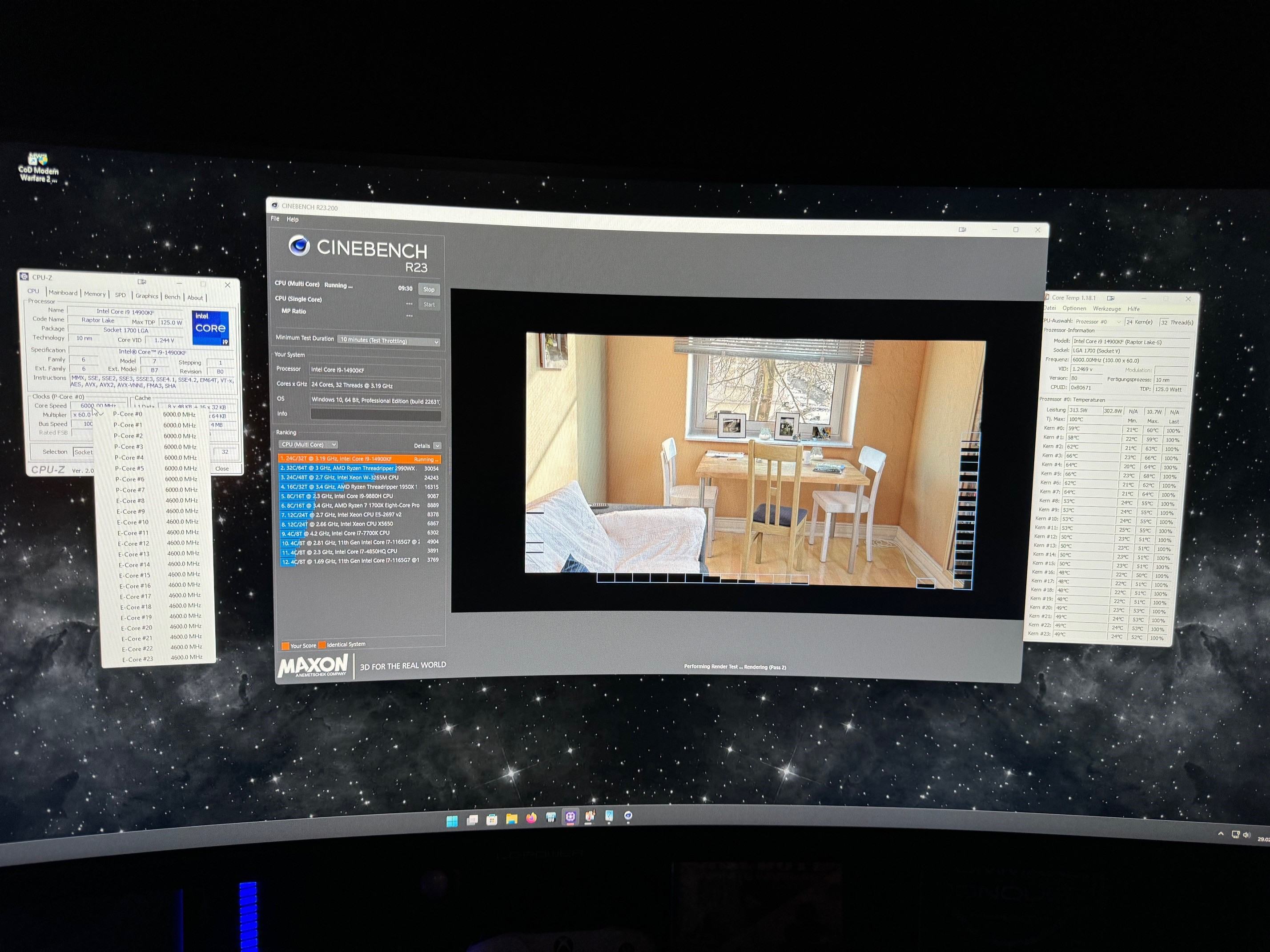The height and width of the screenshot is (952, 1270).
Task: Open Cinebench Help menu
Action: point(292,219)
